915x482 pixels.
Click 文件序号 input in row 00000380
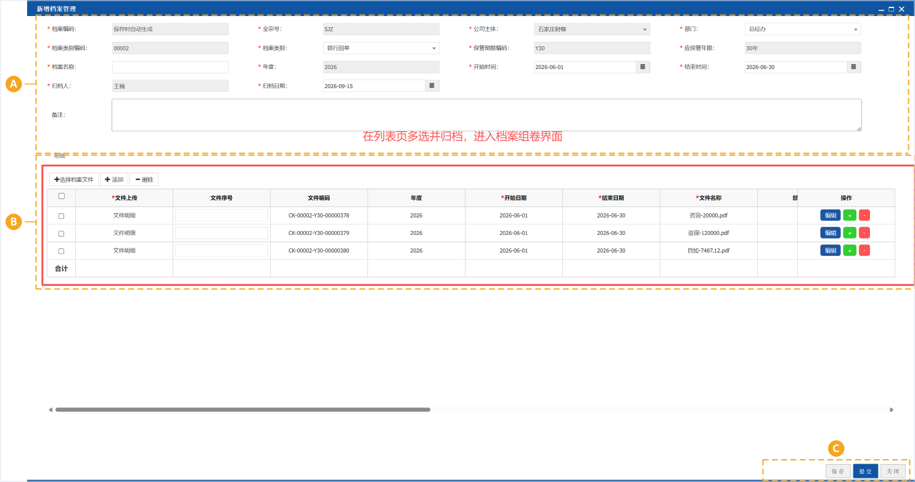tap(222, 251)
